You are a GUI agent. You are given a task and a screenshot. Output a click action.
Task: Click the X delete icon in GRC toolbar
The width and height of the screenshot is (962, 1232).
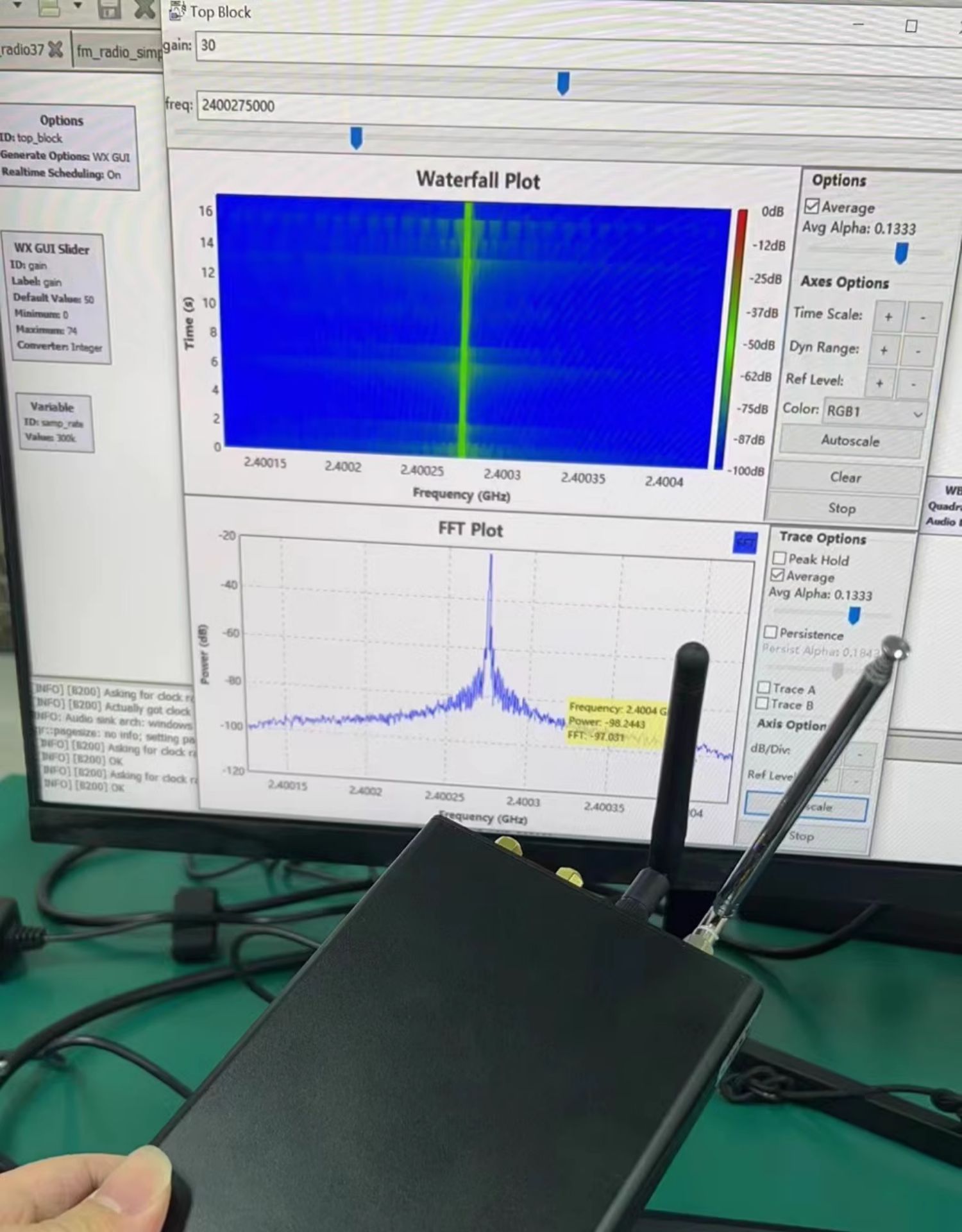pos(145,8)
